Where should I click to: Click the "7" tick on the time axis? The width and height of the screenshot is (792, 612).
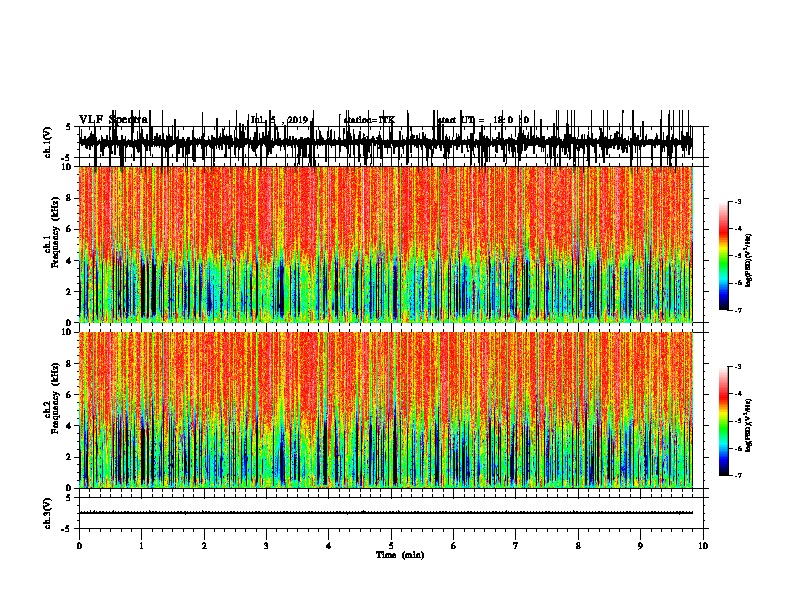516,546
